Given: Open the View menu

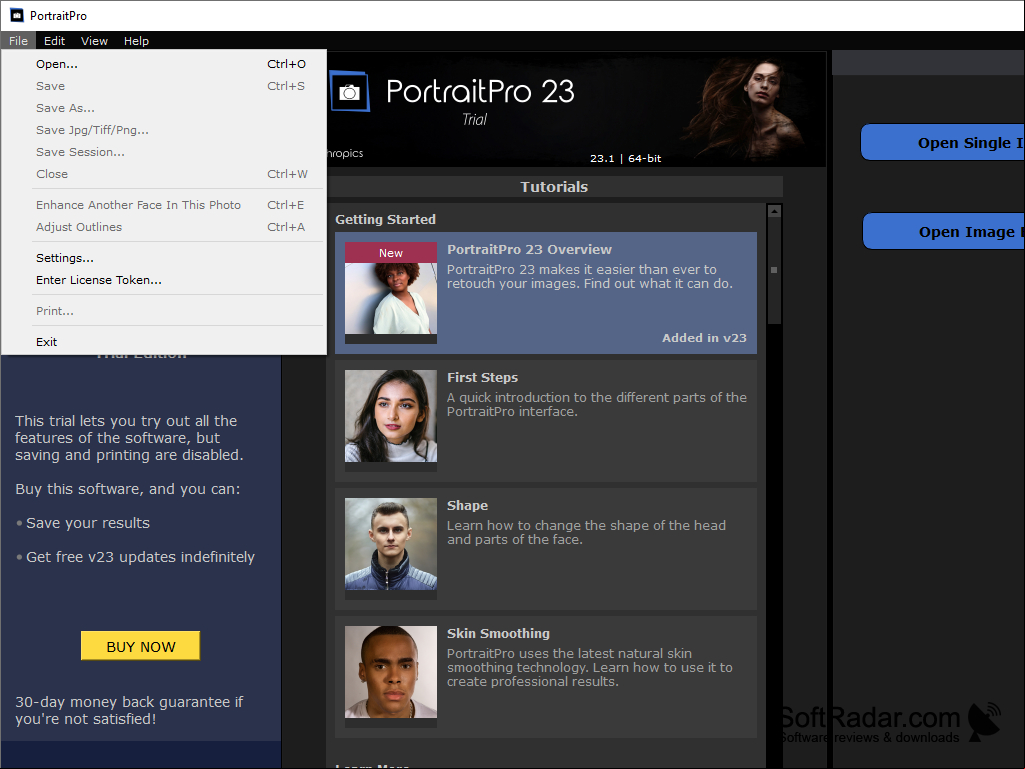Looking at the screenshot, I should pyautogui.click(x=94, y=41).
